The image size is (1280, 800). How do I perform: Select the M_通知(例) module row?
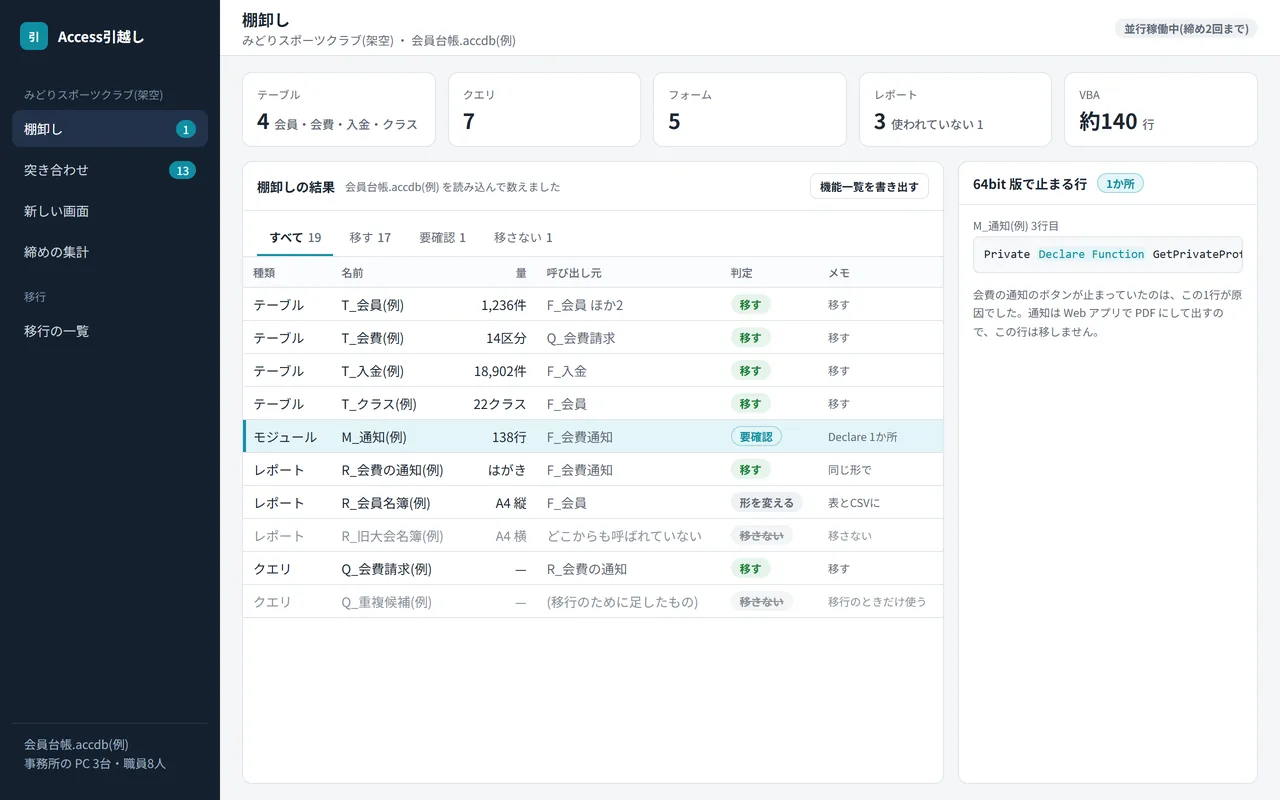point(593,437)
